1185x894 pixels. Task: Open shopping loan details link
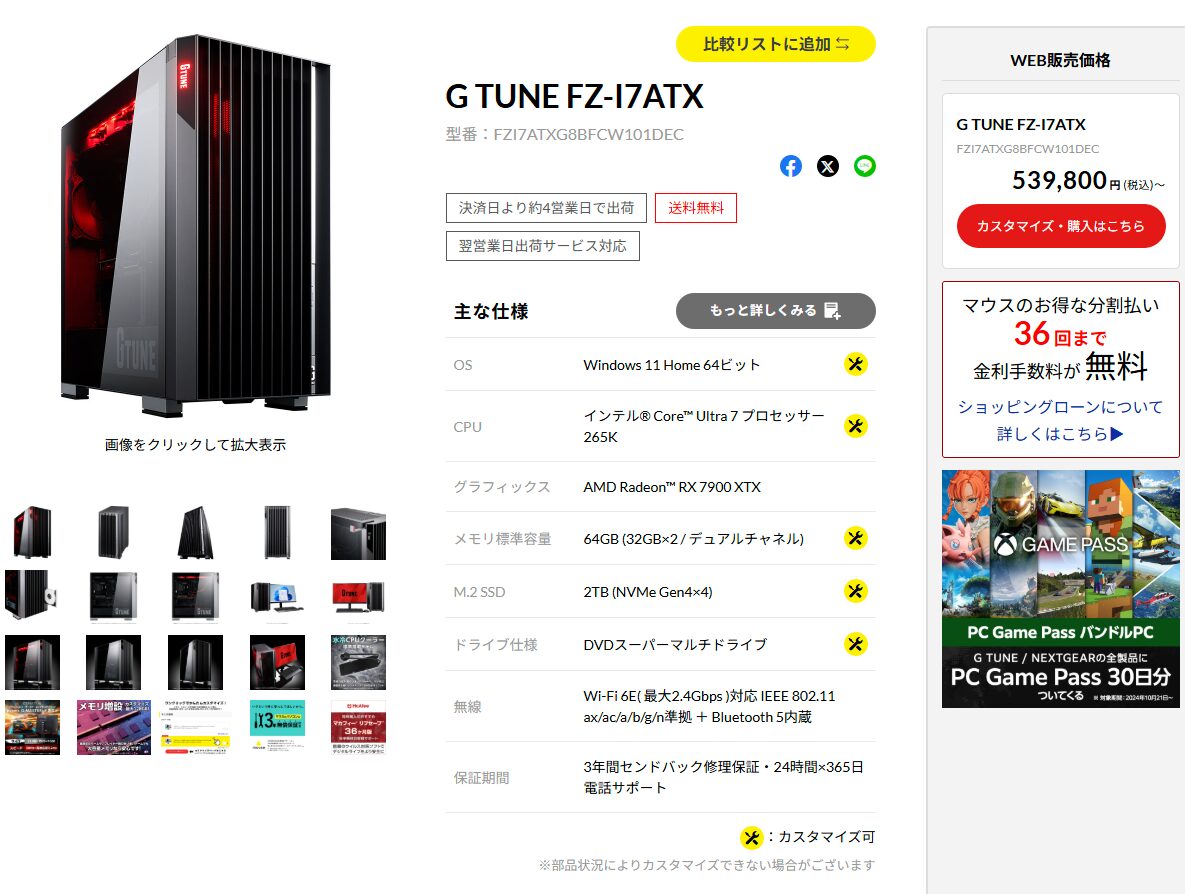click(1060, 420)
